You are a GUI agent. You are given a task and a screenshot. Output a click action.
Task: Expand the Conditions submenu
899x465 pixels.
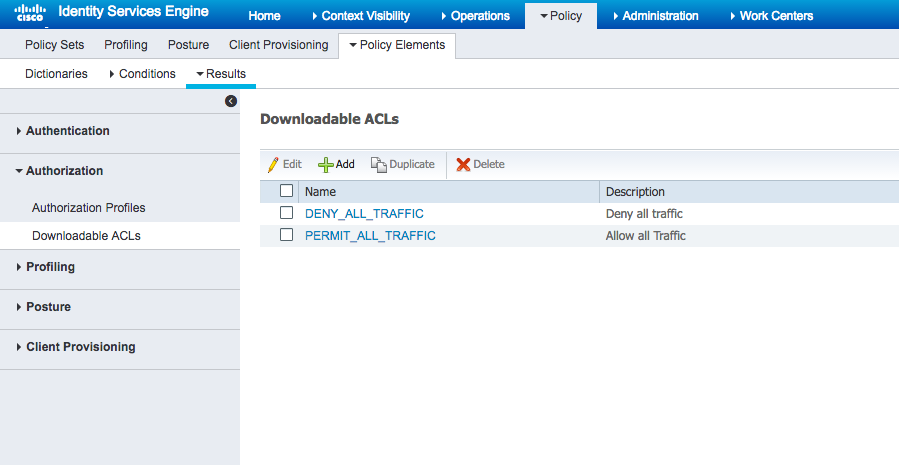(142, 74)
